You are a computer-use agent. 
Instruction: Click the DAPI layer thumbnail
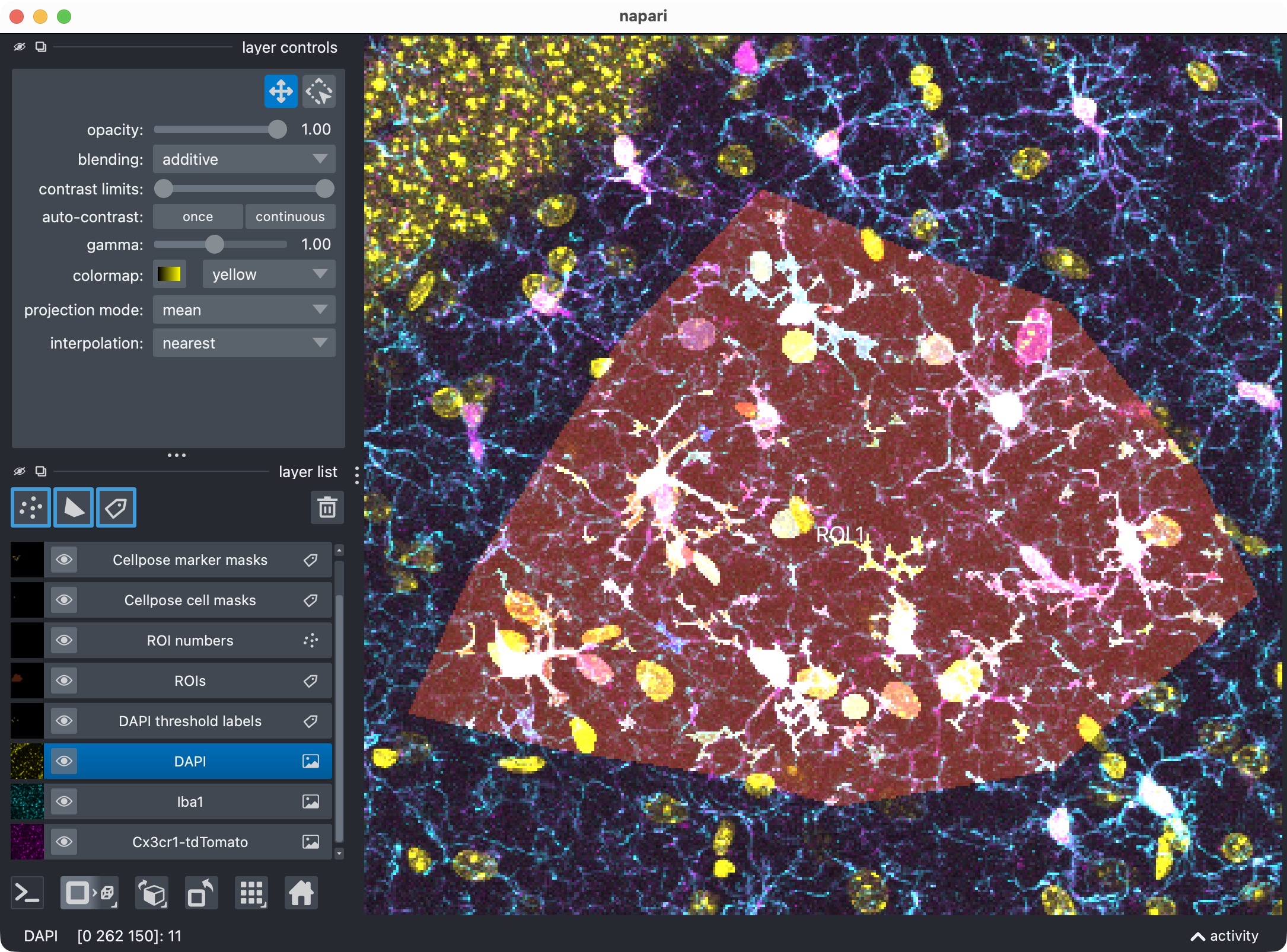[27, 761]
